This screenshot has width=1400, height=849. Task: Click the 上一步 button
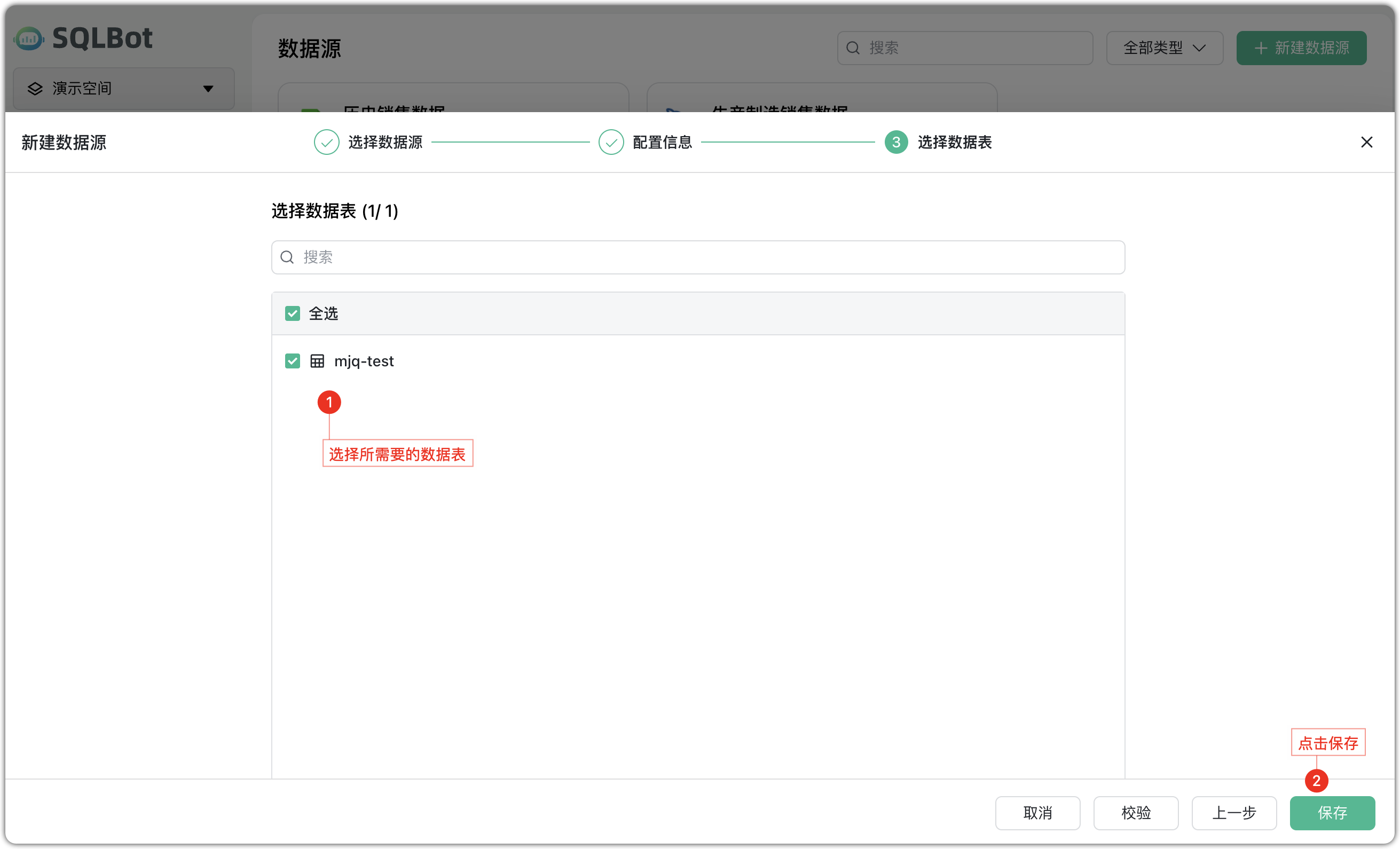tap(1233, 813)
